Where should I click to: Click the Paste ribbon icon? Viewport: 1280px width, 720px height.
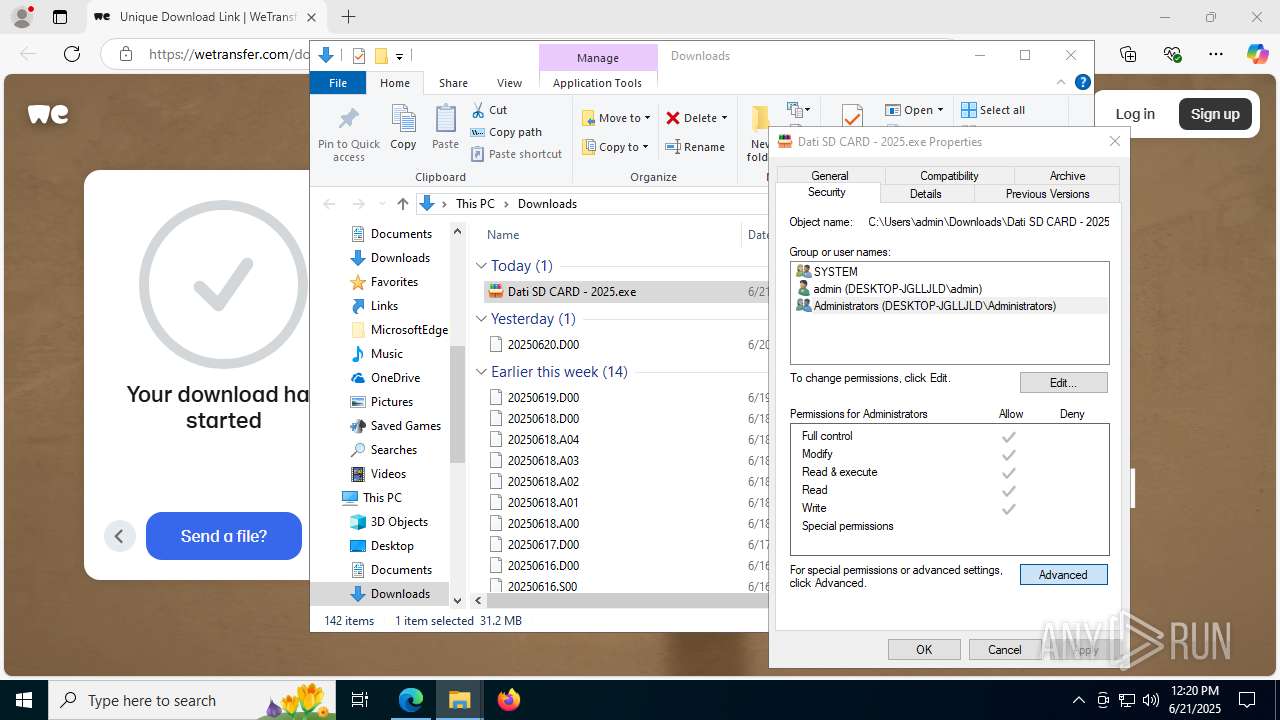pos(445,127)
